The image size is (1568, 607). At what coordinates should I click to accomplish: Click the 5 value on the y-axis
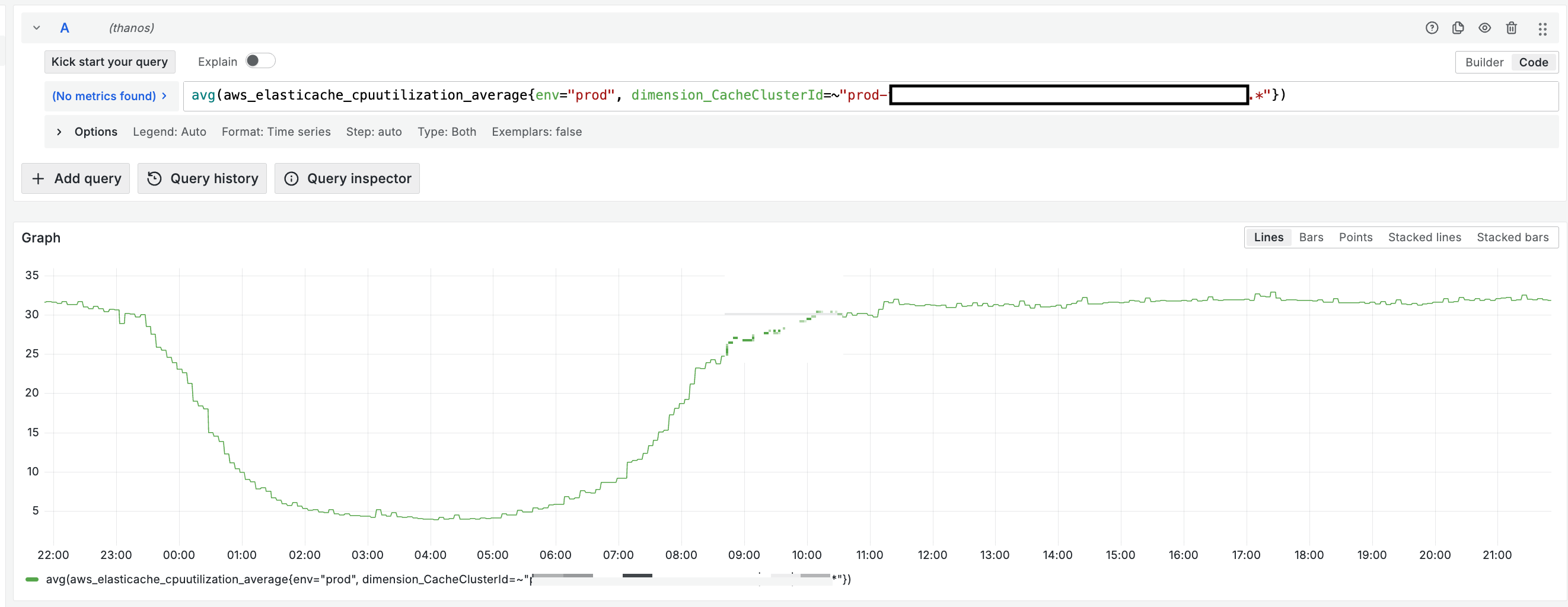[36, 511]
